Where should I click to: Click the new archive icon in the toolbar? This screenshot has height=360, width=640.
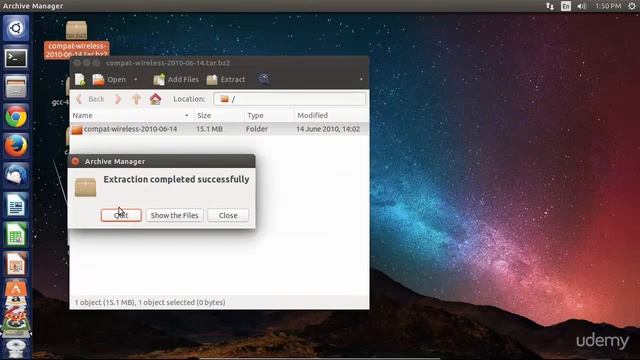(x=80, y=80)
